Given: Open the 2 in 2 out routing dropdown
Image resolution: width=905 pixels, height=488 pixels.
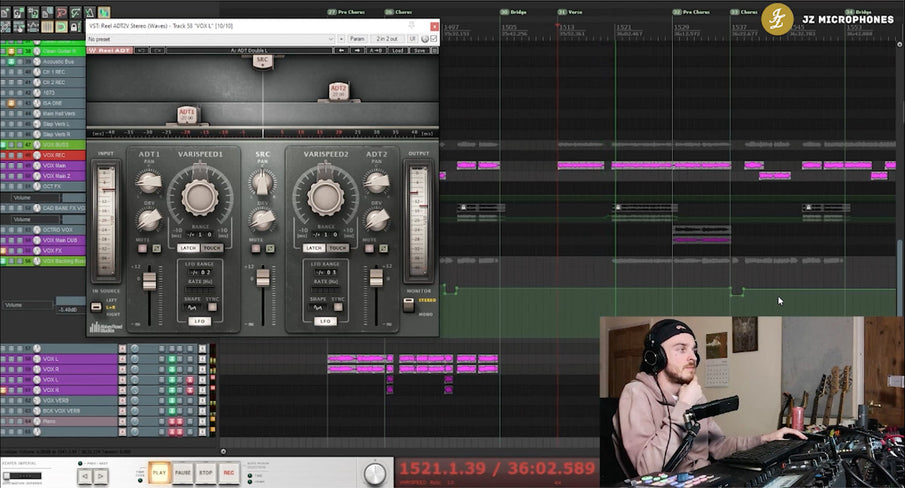Looking at the screenshot, I should tap(387, 39).
